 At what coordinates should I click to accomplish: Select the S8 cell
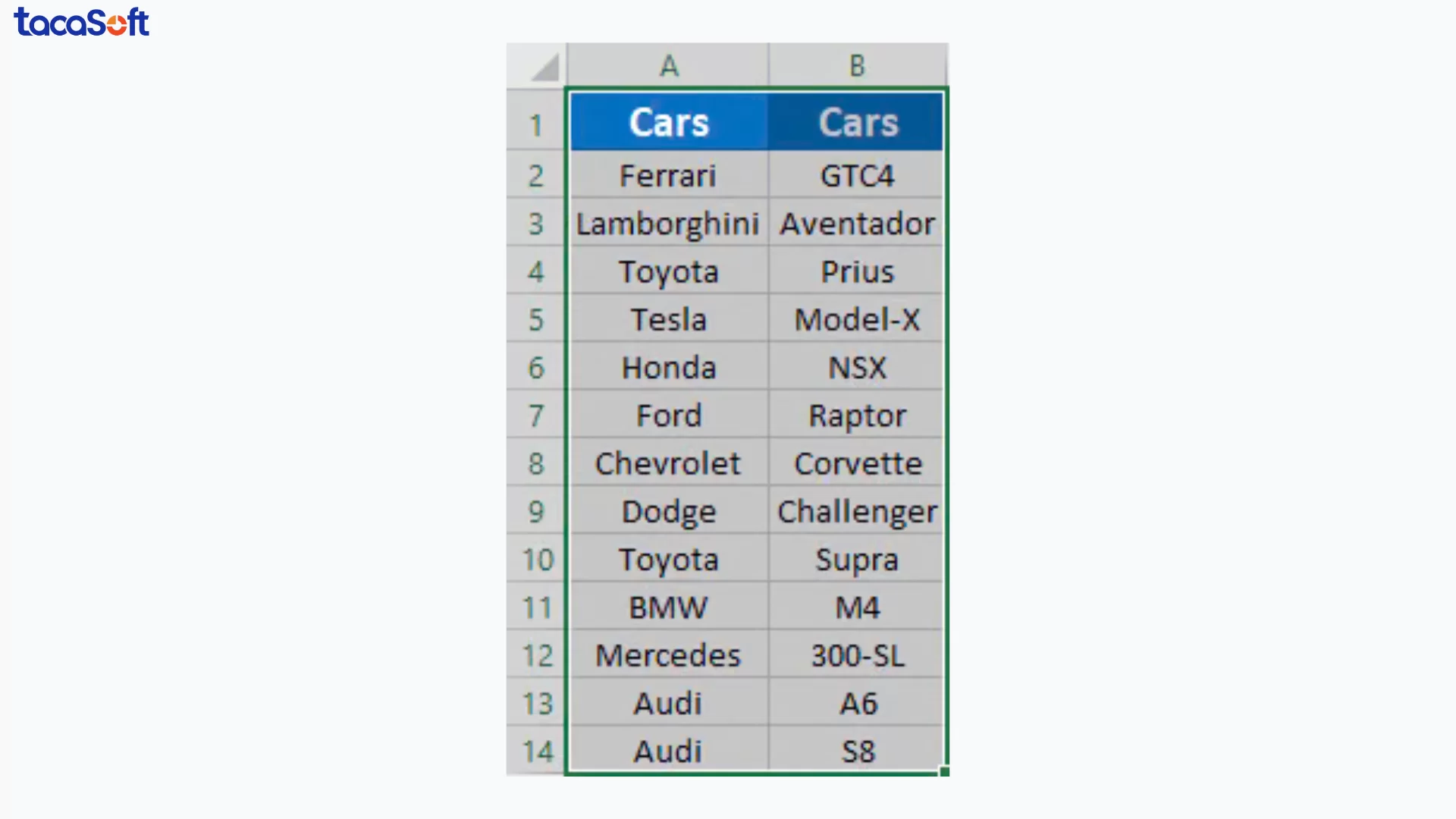click(856, 749)
